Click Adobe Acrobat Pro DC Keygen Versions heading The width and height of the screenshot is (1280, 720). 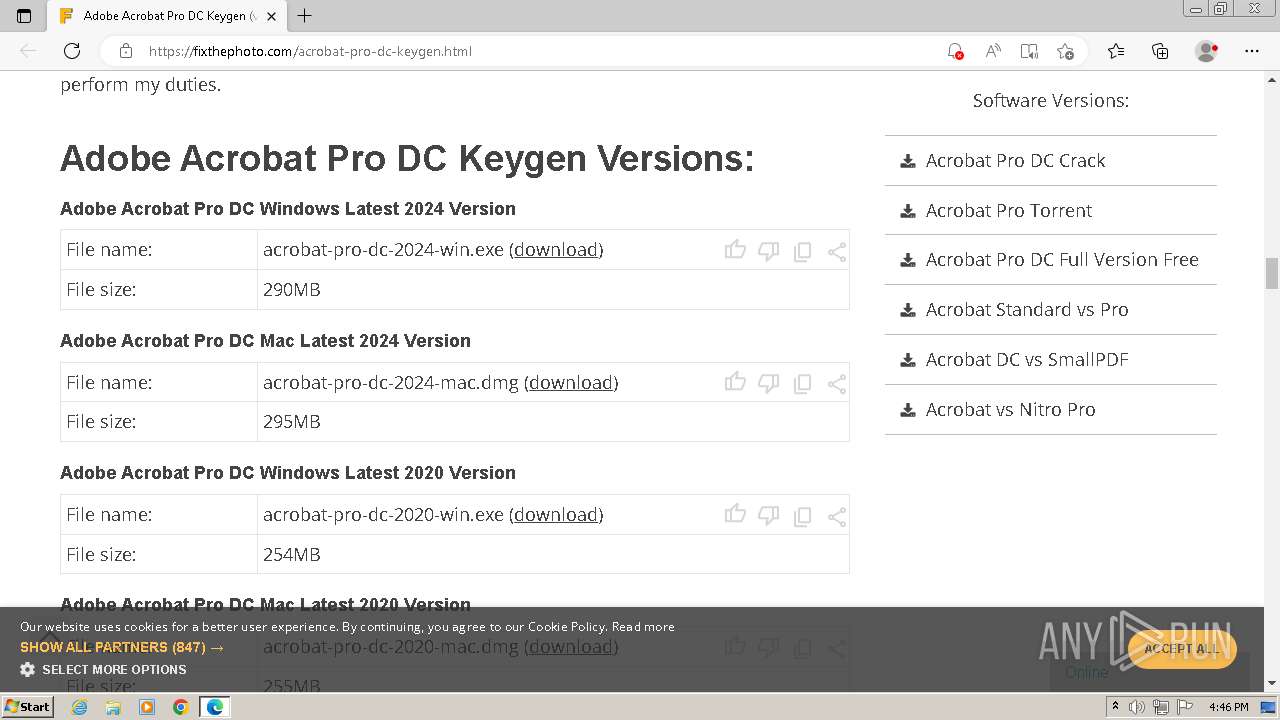tap(407, 158)
